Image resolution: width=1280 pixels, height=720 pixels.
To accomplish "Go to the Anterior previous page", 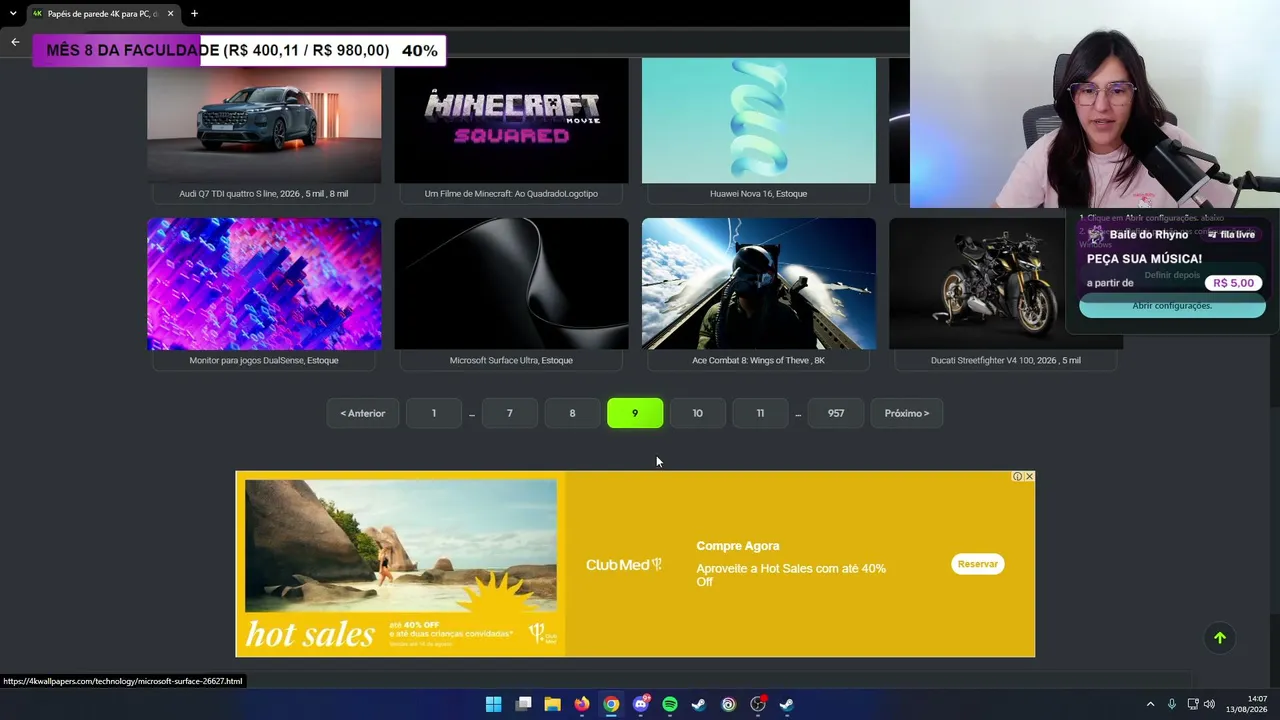I will pos(362,413).
